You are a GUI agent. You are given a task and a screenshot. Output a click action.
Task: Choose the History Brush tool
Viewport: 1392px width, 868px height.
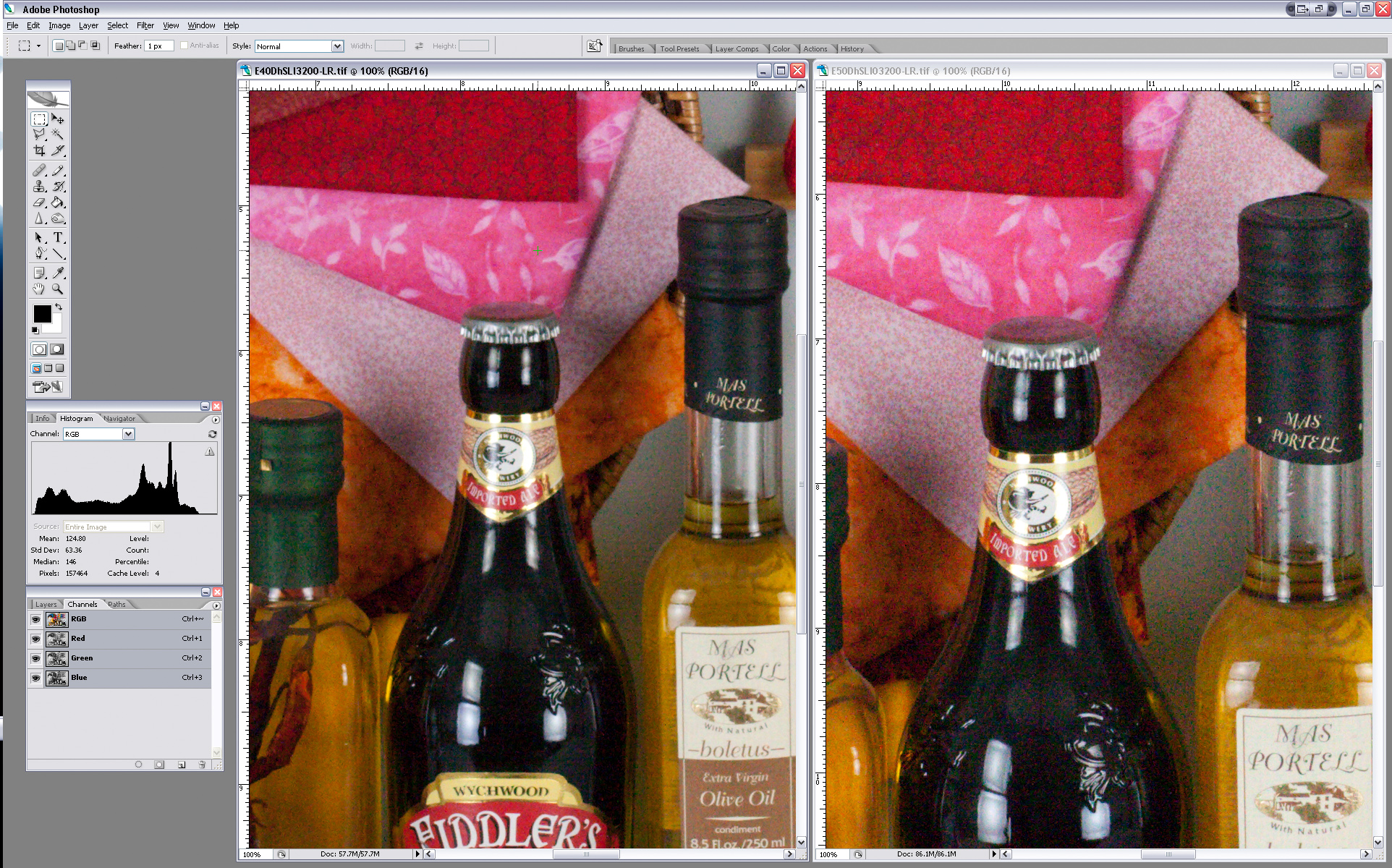[58, 187]
